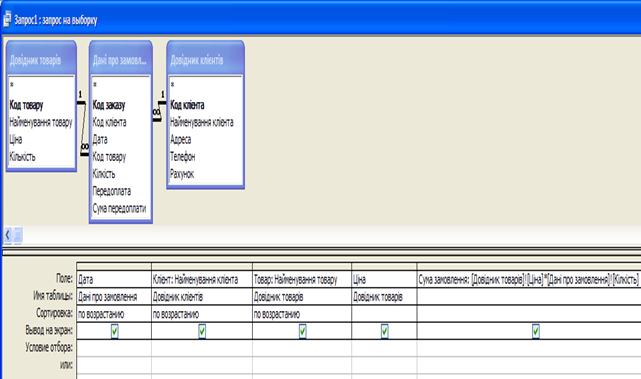Click empty sort cell under Ціна column
641x379 pixels.
tap(384, 314)
